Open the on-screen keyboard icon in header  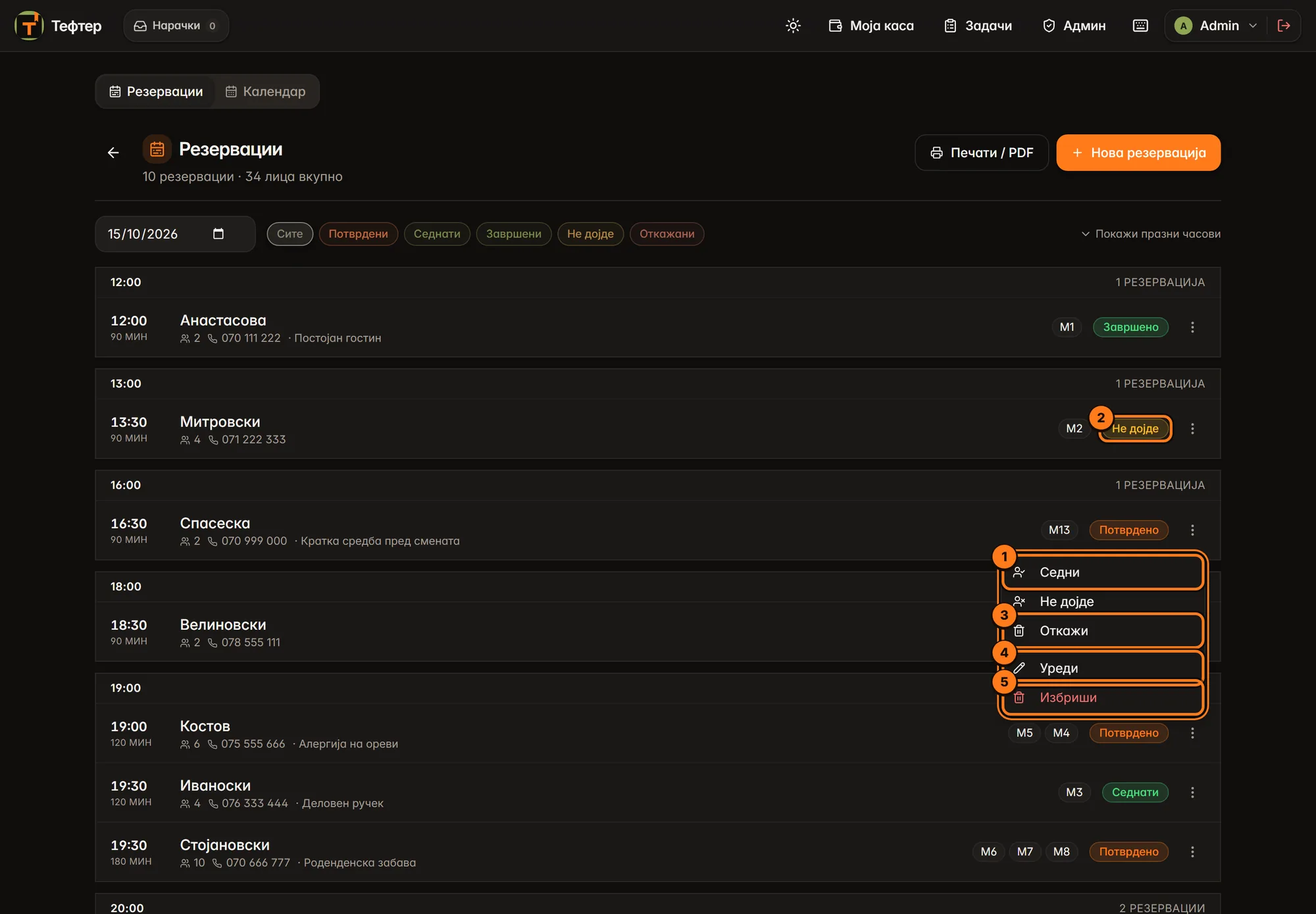(x=1140, y=26)
